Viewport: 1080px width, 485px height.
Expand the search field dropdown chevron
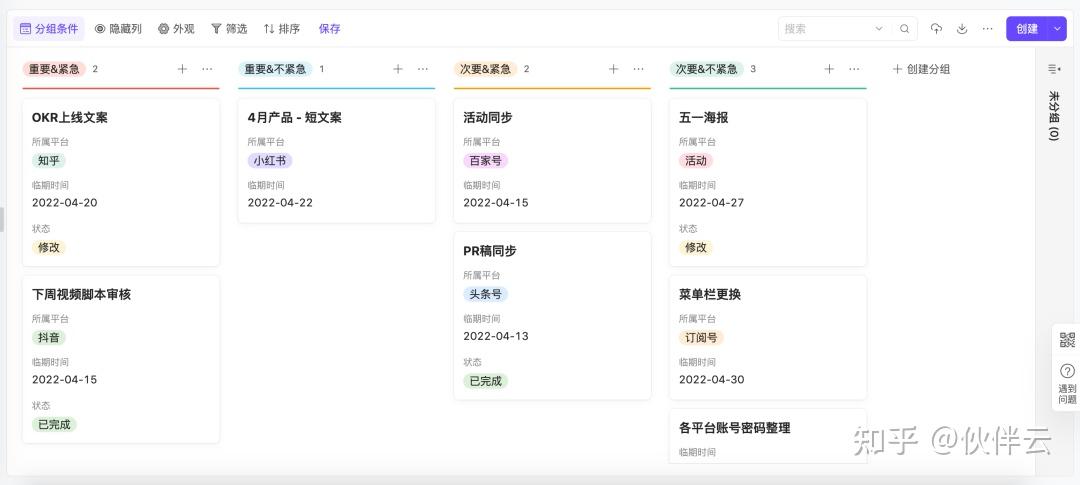point(879,29)
